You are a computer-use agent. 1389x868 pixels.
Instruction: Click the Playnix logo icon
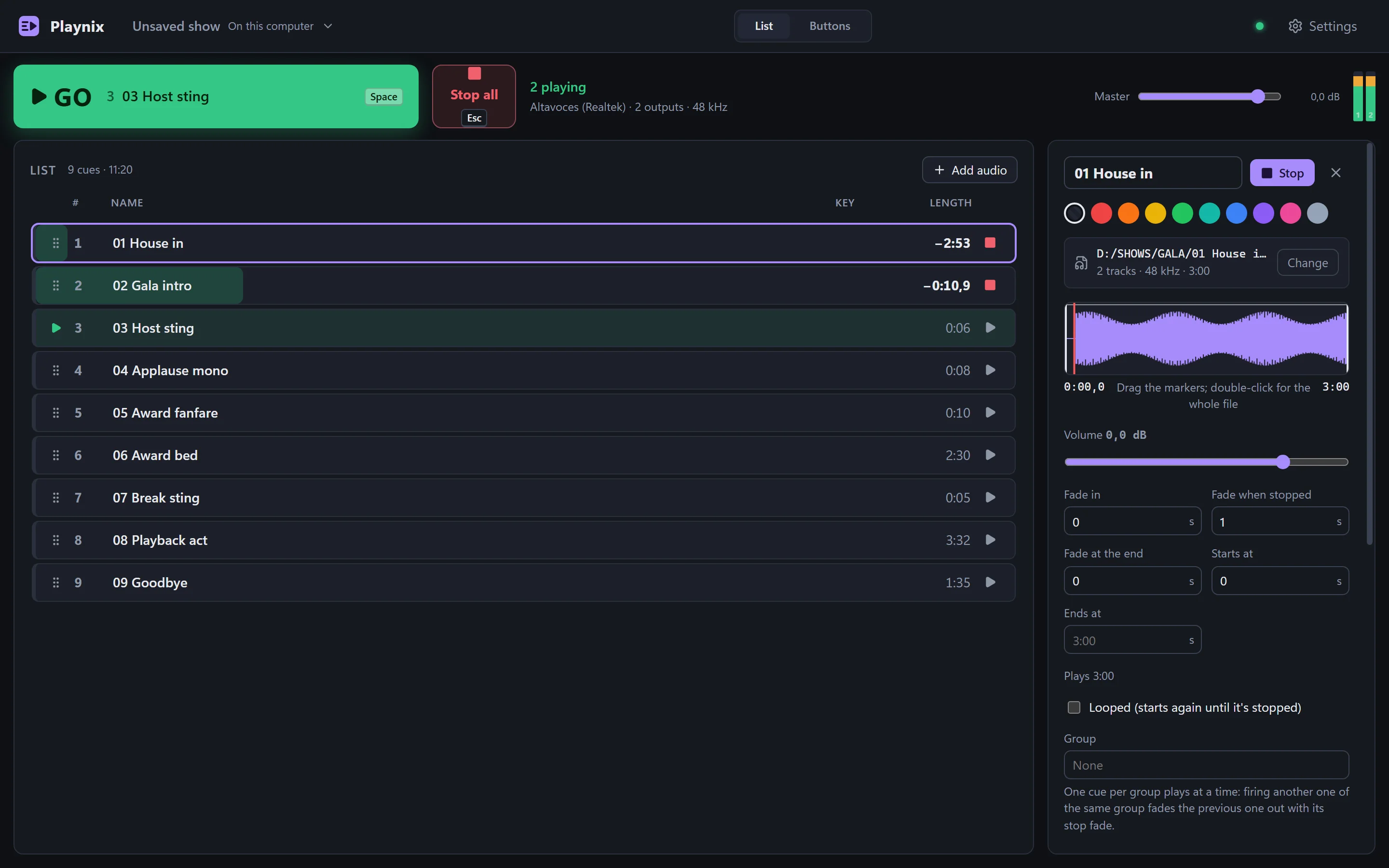[x=29, y=26]
